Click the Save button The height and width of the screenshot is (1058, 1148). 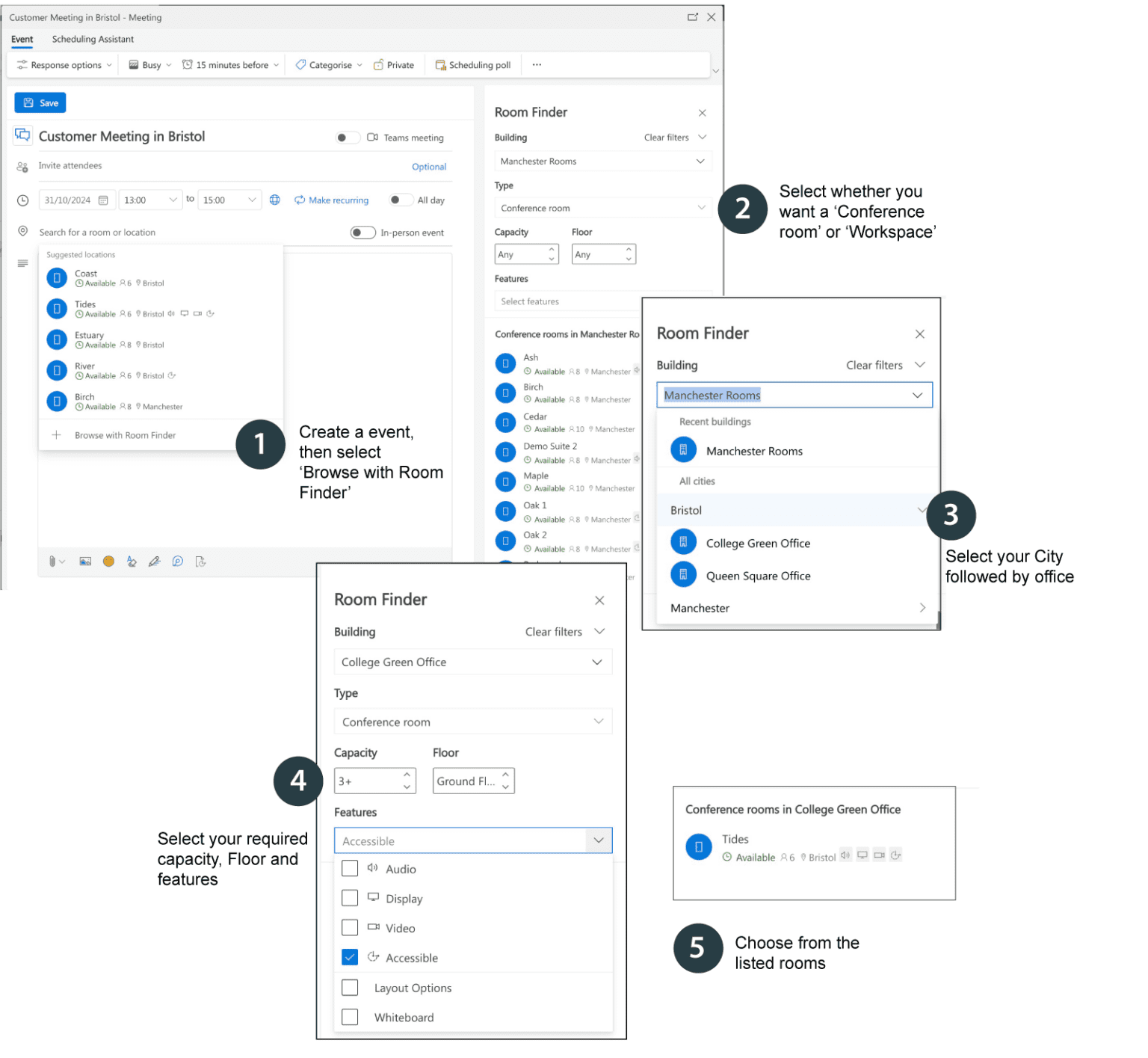[x=40, y=102]
